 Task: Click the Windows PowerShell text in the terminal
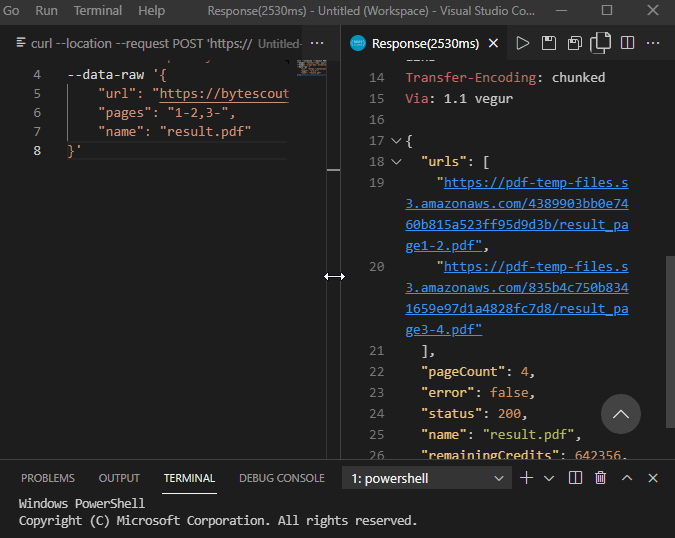82,503
